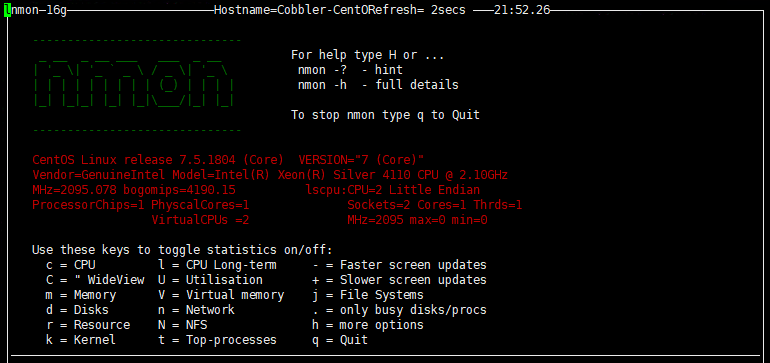Click '+ = Slower screen updates' option
The width and height of the screenshot is (770, 363).
click(x=399, y=280)
